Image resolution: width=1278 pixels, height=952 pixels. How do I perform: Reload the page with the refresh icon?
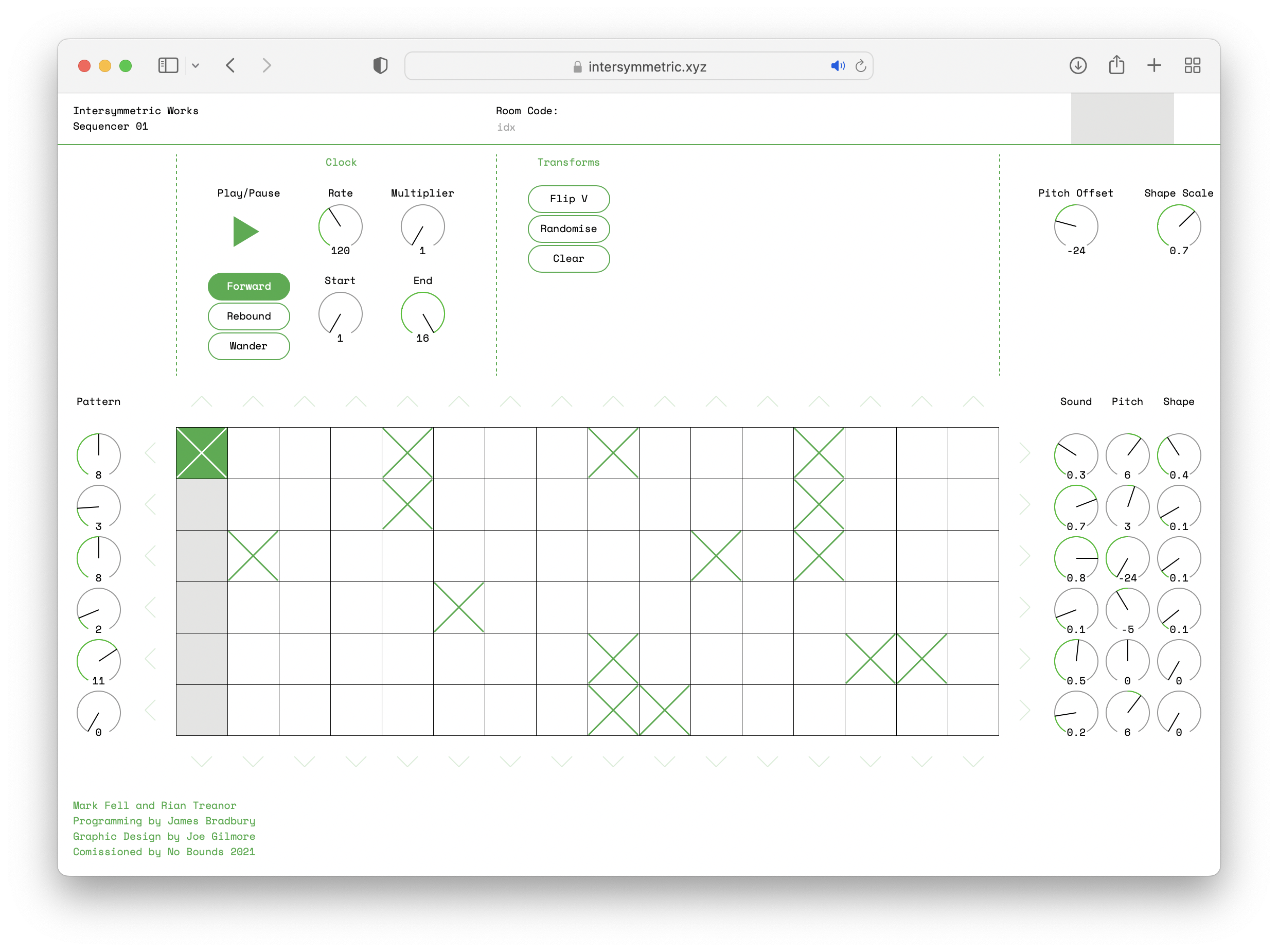861,66
